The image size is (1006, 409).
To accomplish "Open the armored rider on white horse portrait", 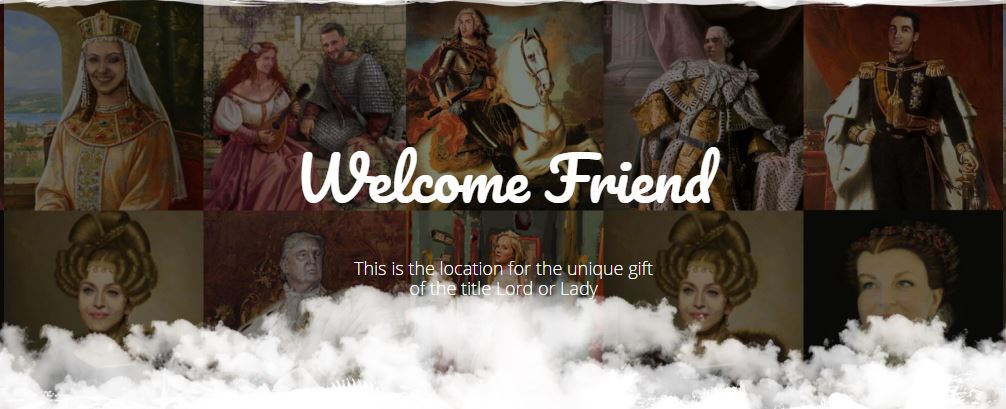I will coord(505,107).
